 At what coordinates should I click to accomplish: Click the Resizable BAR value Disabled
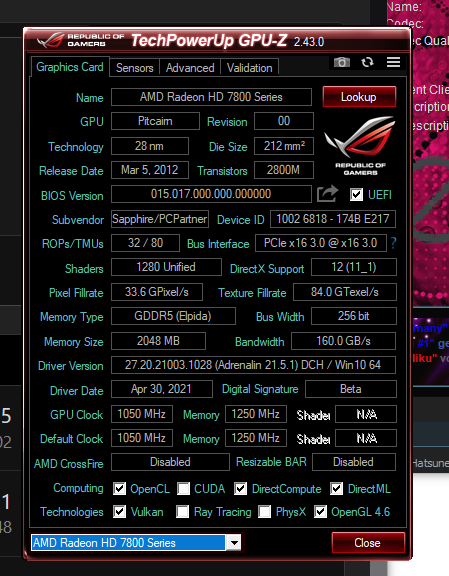(354, 462)
